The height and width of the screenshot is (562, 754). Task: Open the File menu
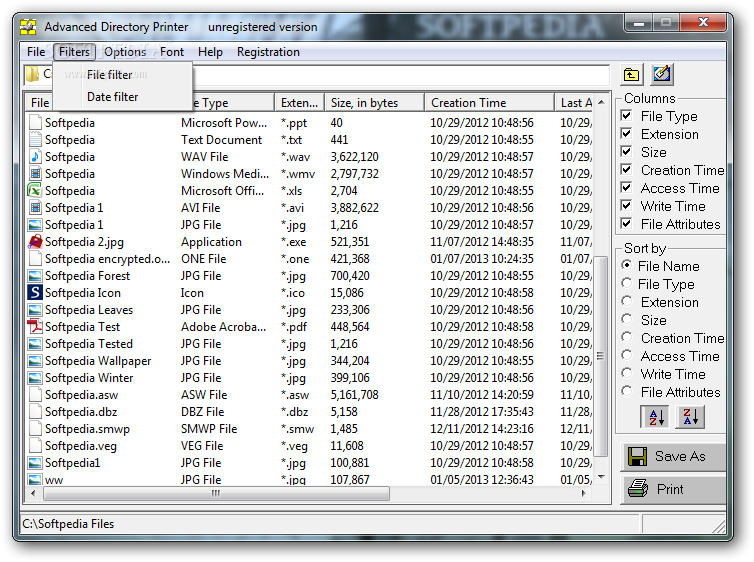(36, 52)
